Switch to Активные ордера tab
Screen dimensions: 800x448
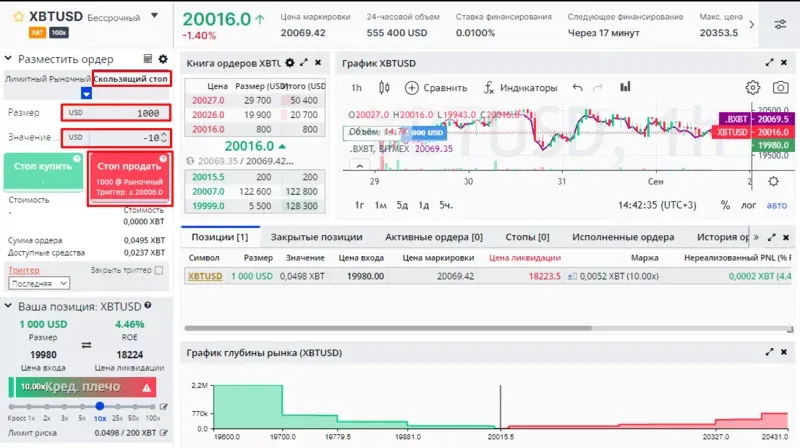coord(434,237)
